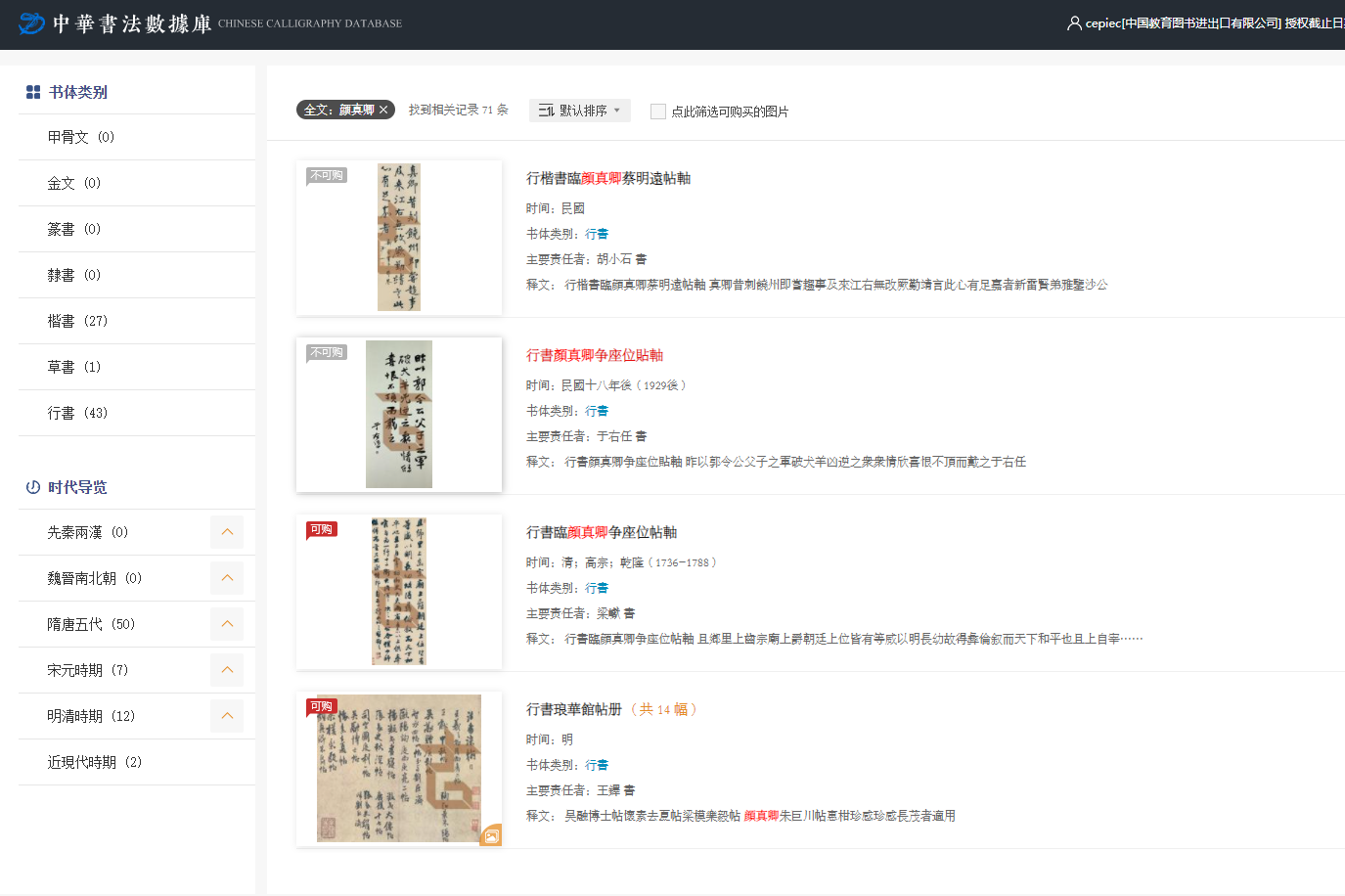Enable the purchasable images filter checkbox
The width and height of the screenshot is (1345, 896).
[x=658, y=112]
